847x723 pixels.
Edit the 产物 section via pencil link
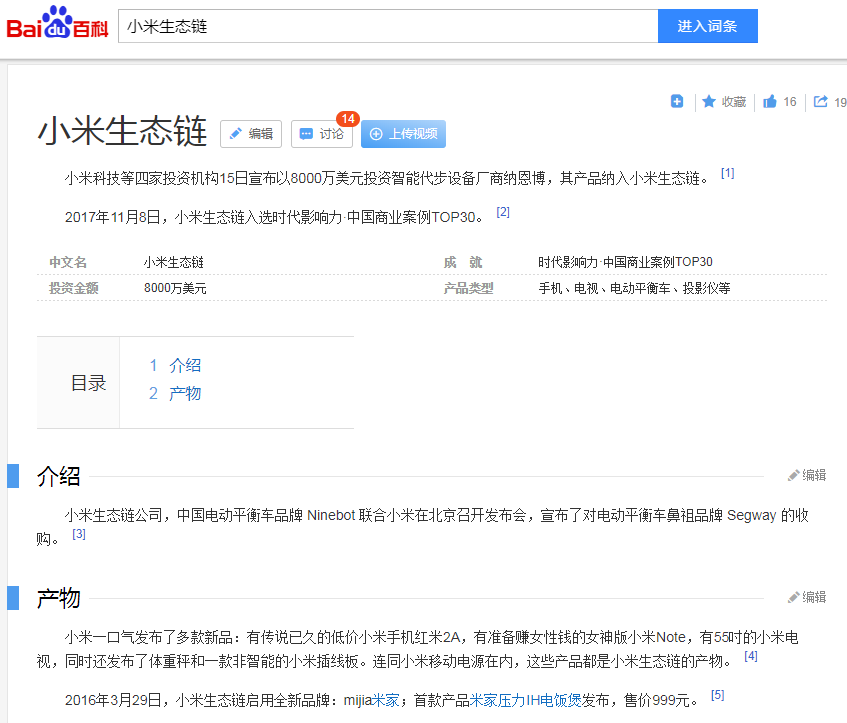pos(807,597)
